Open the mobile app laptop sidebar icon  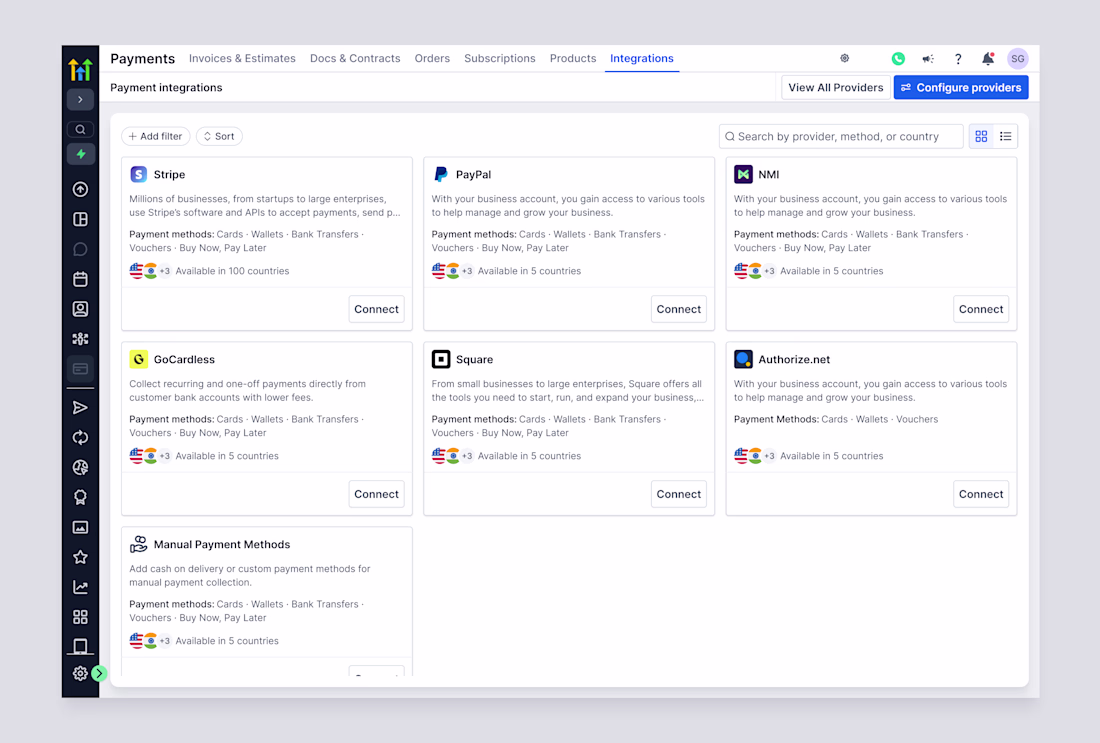click(80, 646)
